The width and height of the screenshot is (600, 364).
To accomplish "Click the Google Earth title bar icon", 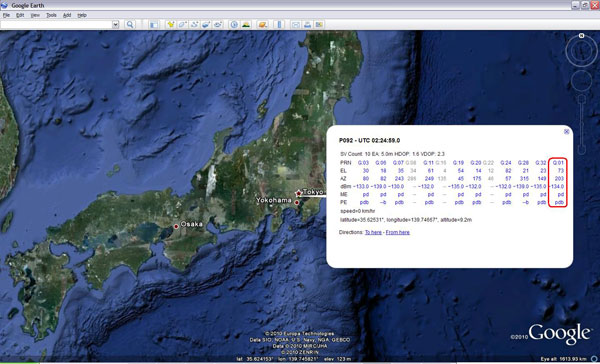I will [x=5, y=5].
